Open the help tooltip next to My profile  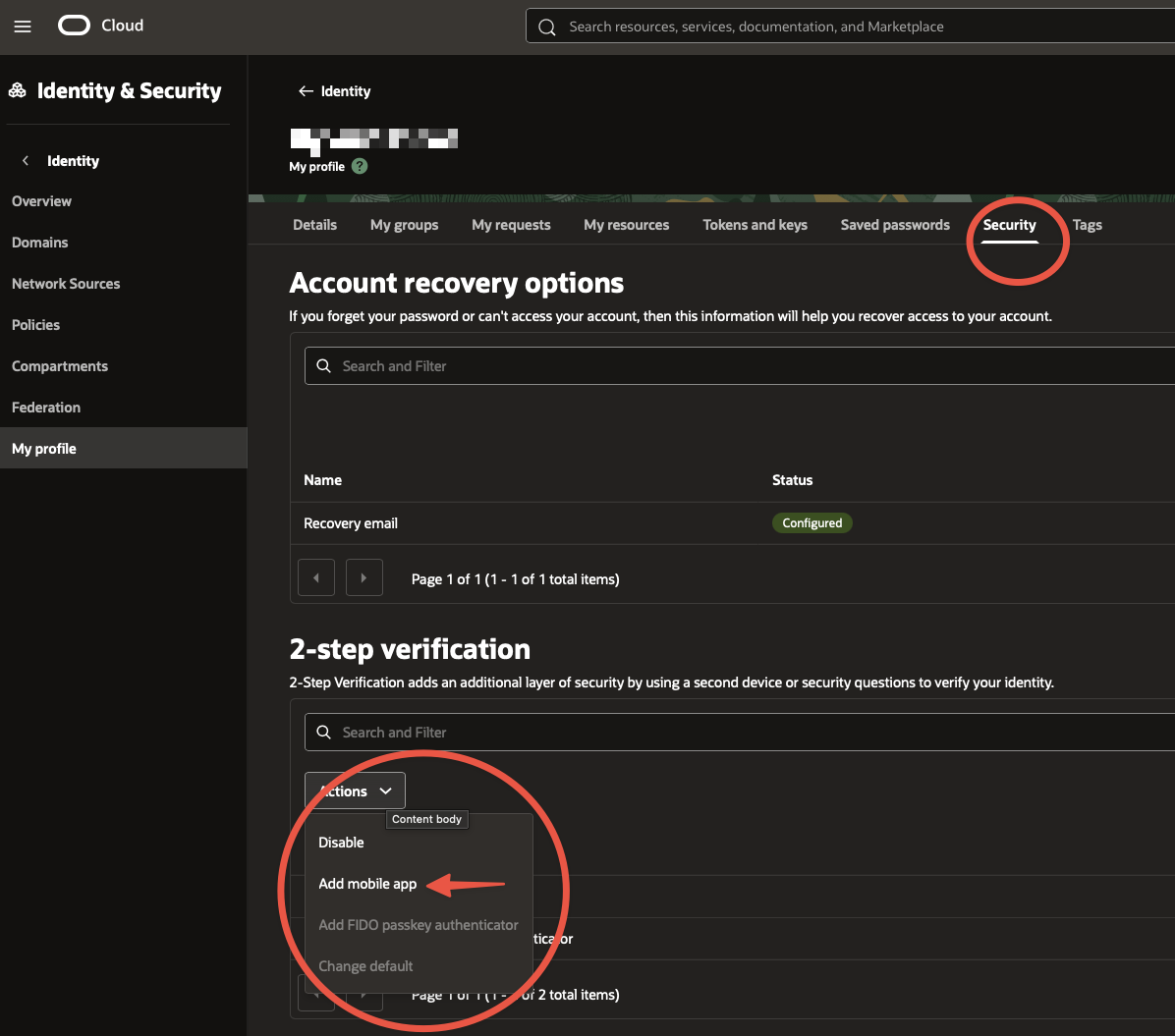(x=359, y=166)
